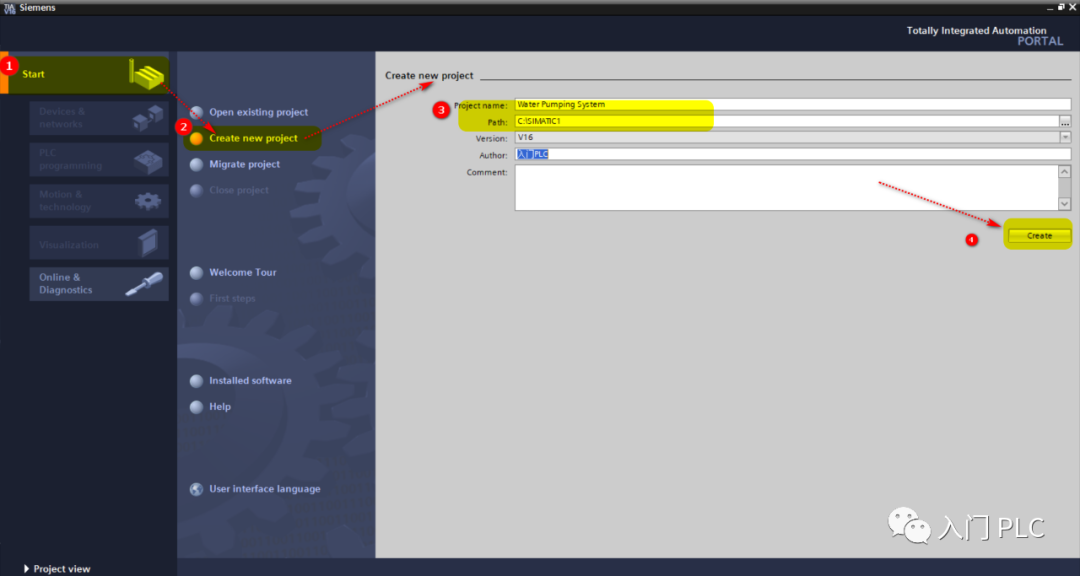The image size is (1080, 576).
Task: Select Migrate project
Action: point(245,164)
